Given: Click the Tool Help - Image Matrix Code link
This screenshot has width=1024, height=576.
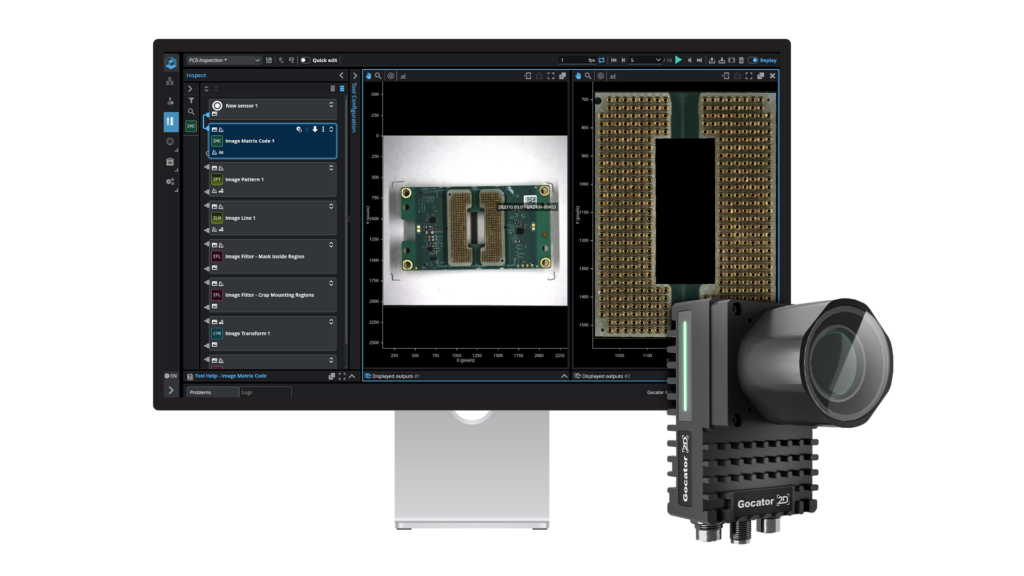Looking at the screenshot, I should coord(230,376).
